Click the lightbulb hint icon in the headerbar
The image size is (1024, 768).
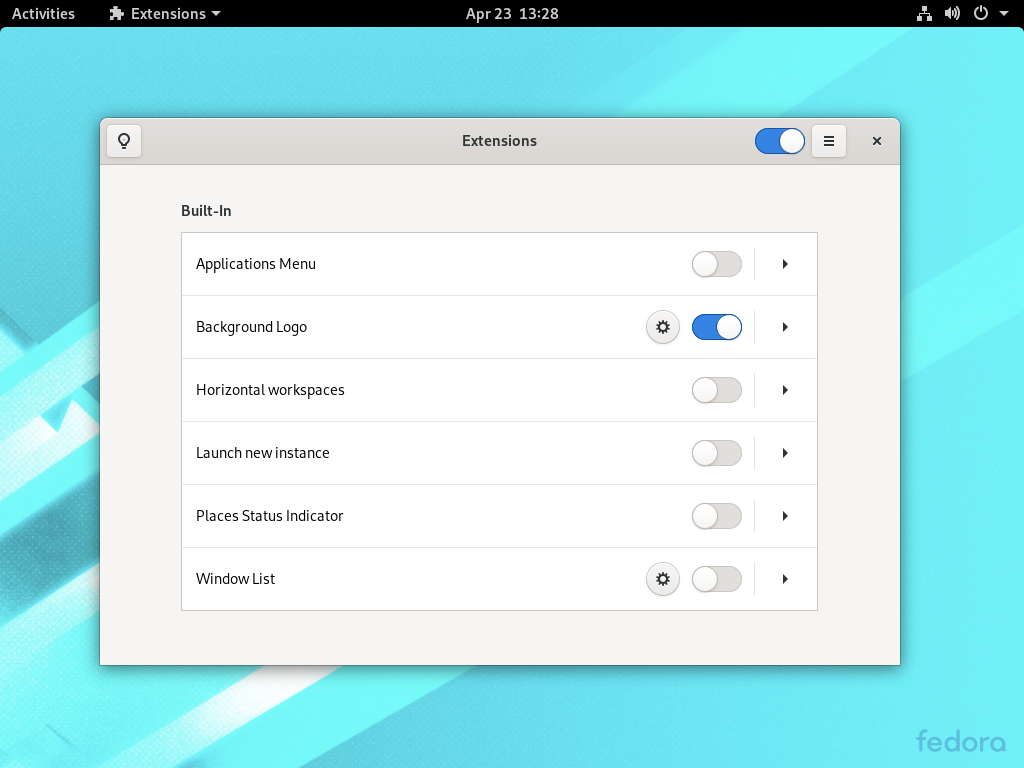click(123, 140)
